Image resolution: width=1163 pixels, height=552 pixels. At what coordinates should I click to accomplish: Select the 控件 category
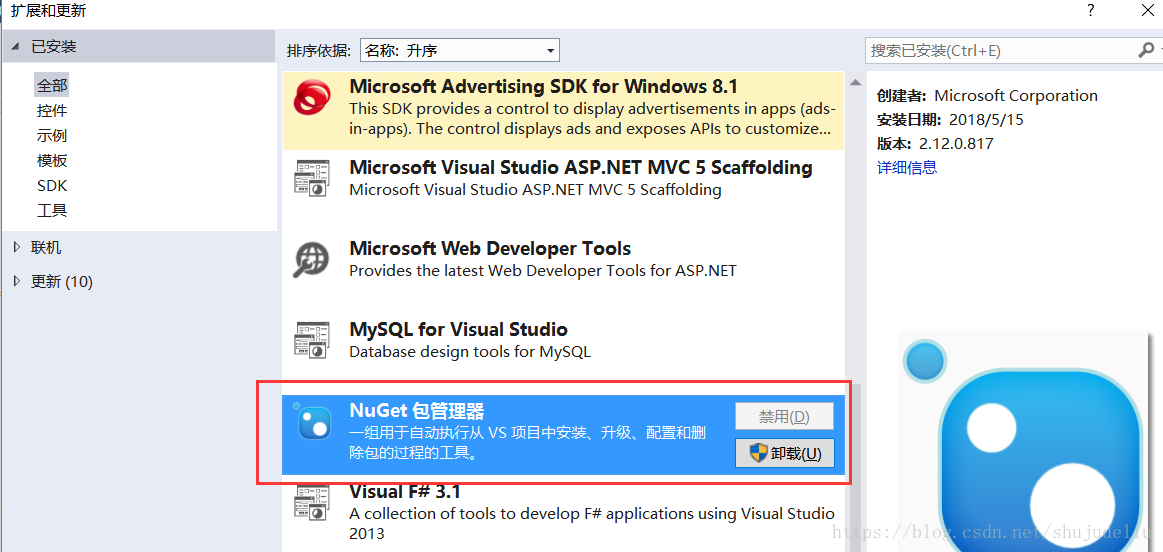click(x=52, y=111)
